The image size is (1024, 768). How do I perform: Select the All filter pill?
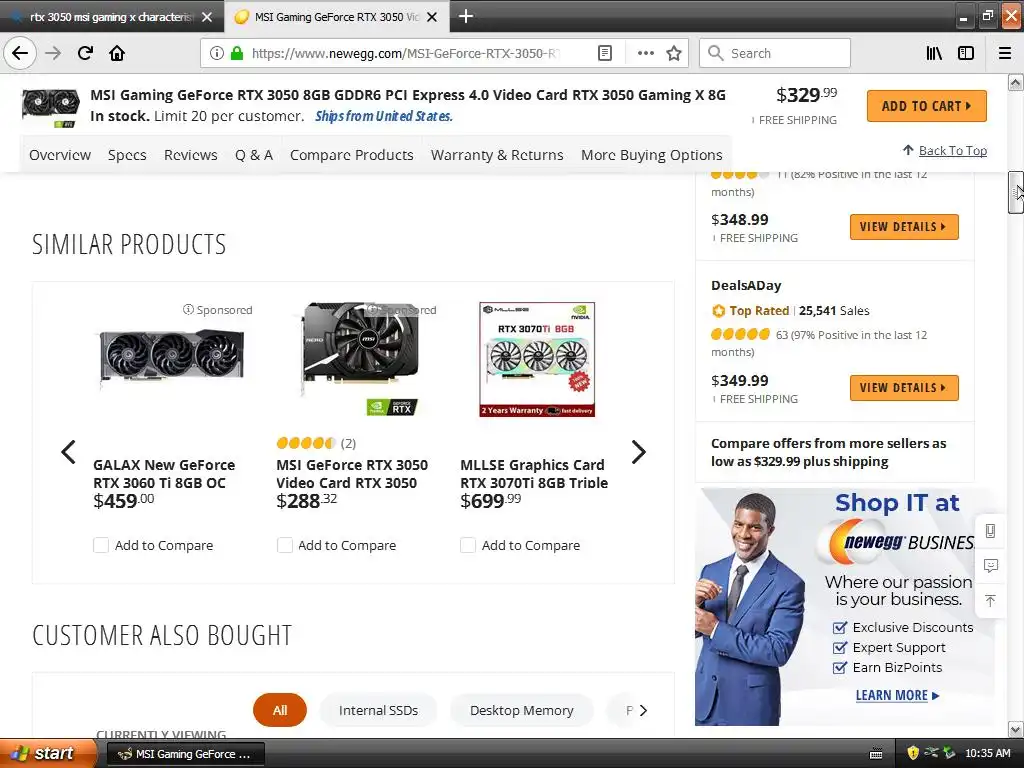pos(280,710)
